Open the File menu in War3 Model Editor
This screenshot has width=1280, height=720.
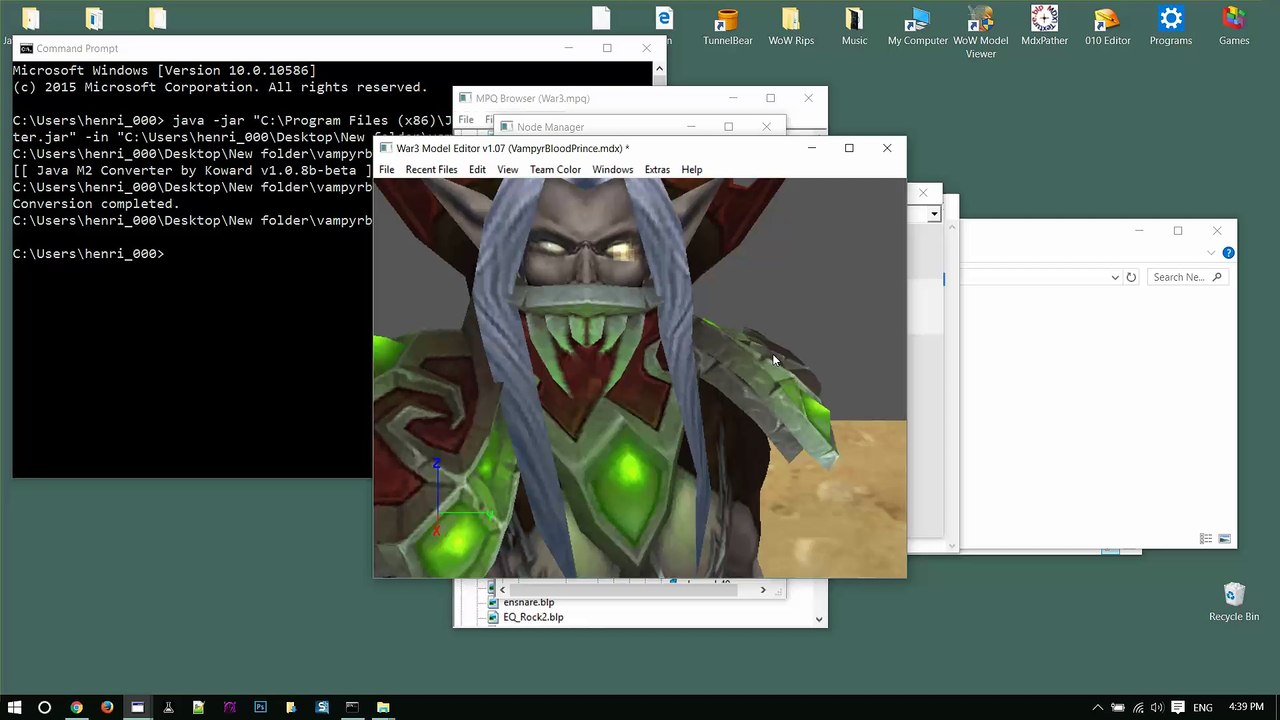coord(386,170)
